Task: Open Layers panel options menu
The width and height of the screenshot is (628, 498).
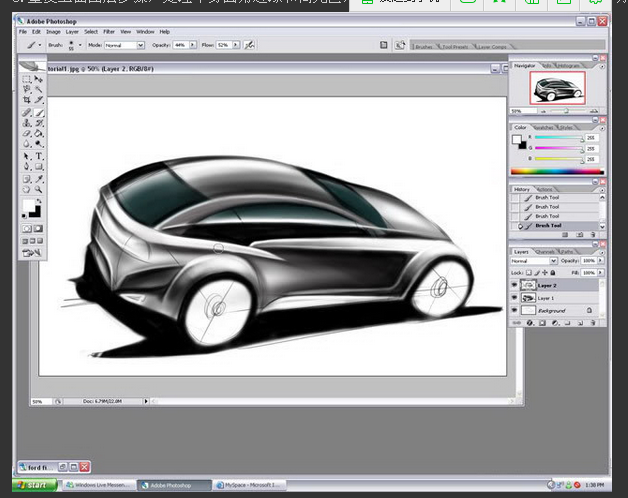Action: tap(601, 252)
